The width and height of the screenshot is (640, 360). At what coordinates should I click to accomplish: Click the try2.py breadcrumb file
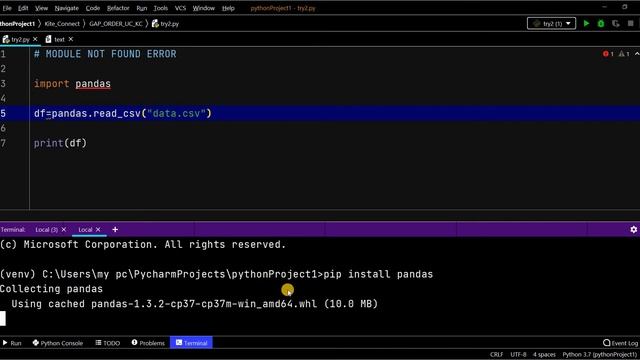pos(165,24)
